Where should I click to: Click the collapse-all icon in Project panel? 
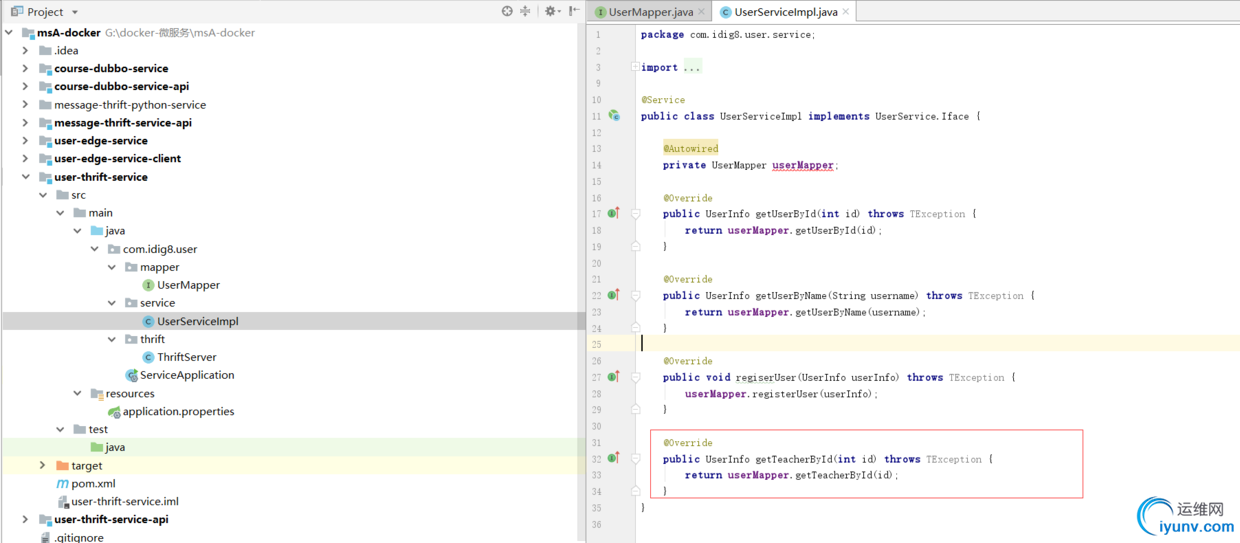point(525,11)
